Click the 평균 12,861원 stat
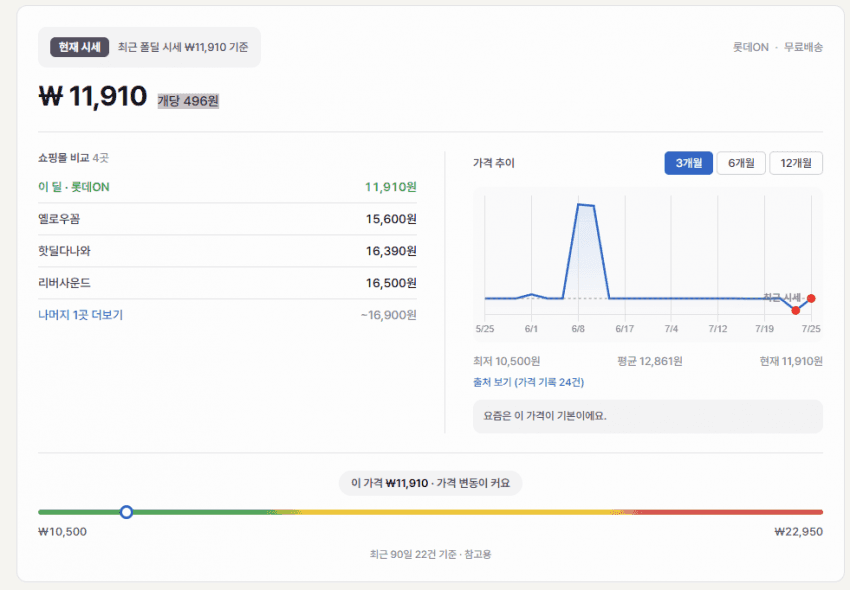Image resolution: width=850 pixels, height=590 pixels. [649, 361]
